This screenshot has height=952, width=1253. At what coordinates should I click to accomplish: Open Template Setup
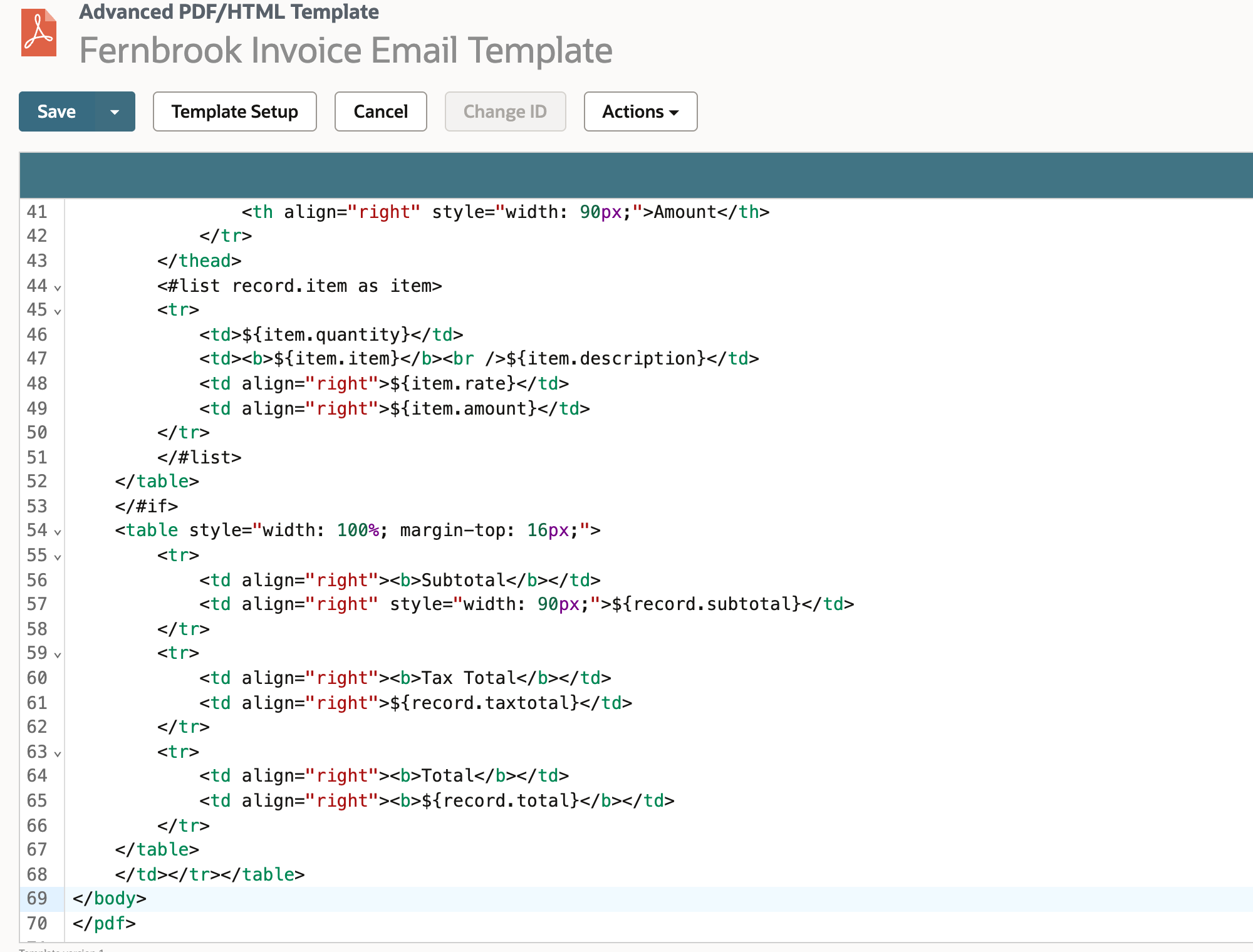tap(235, 111)
